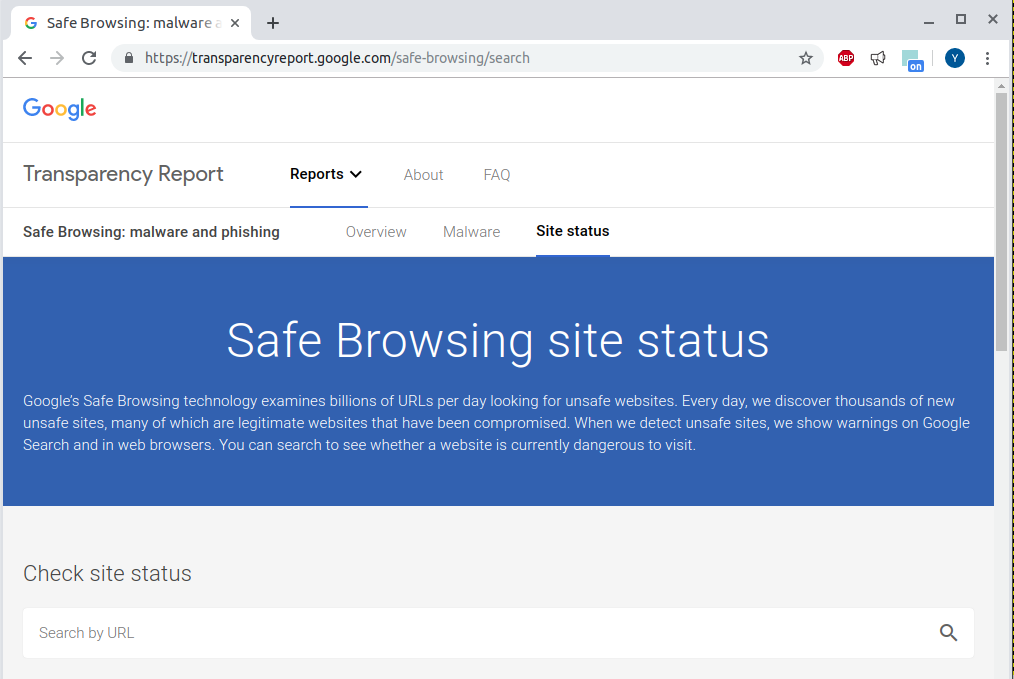Expand the Reports dropdown
1014x679 pixels.
point(327,174)
